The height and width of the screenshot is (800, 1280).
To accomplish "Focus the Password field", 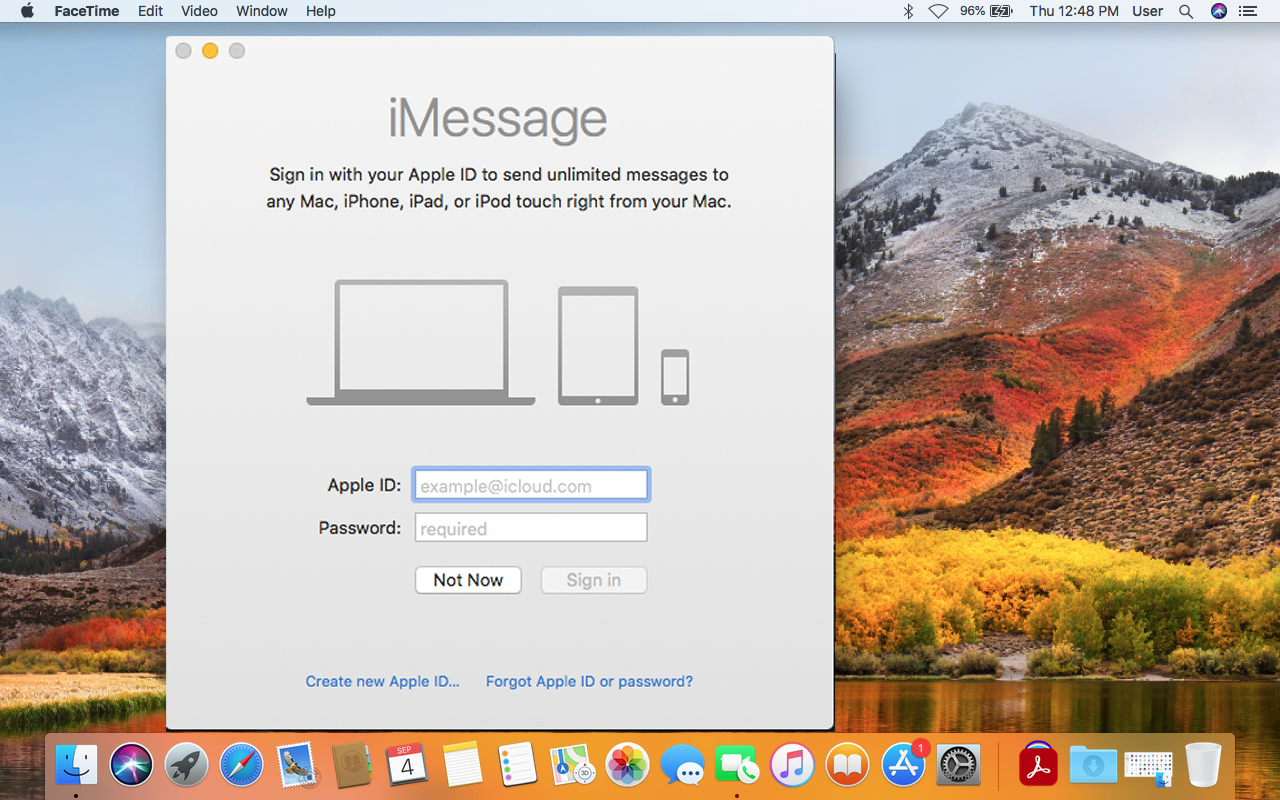I will [x=531, y=528].
